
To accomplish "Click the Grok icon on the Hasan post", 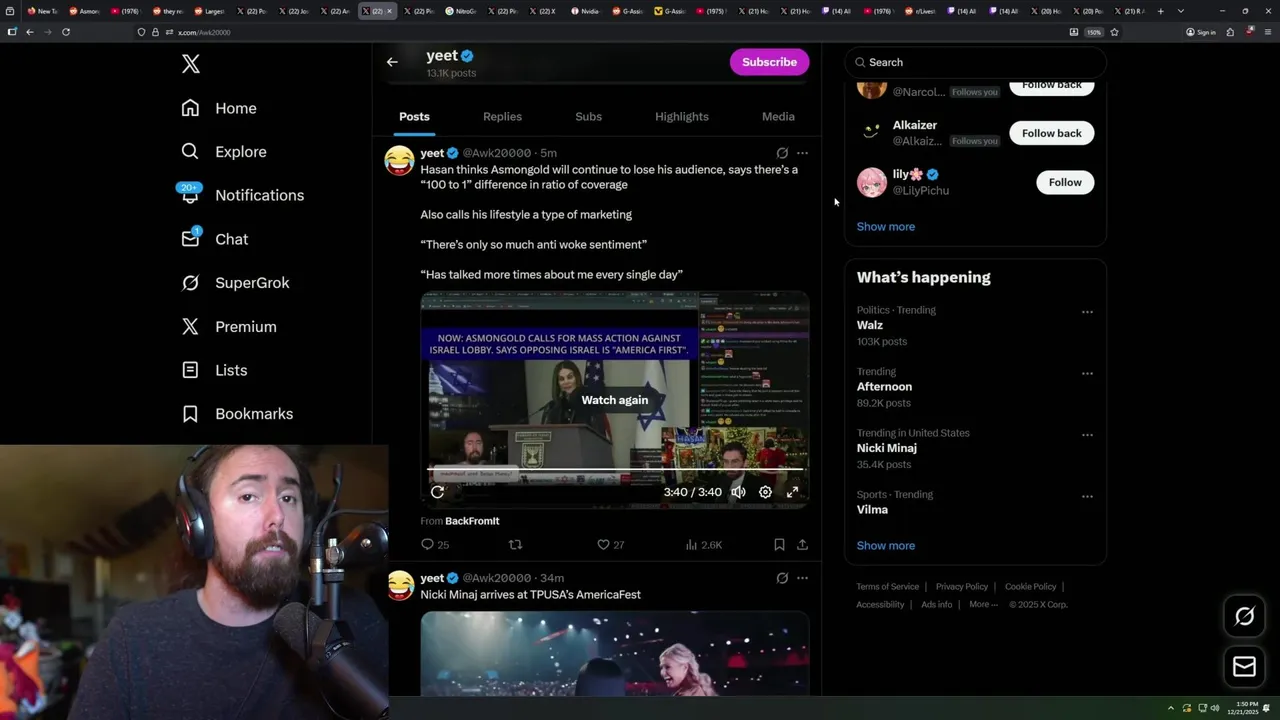I will click(x=782, y=153).
